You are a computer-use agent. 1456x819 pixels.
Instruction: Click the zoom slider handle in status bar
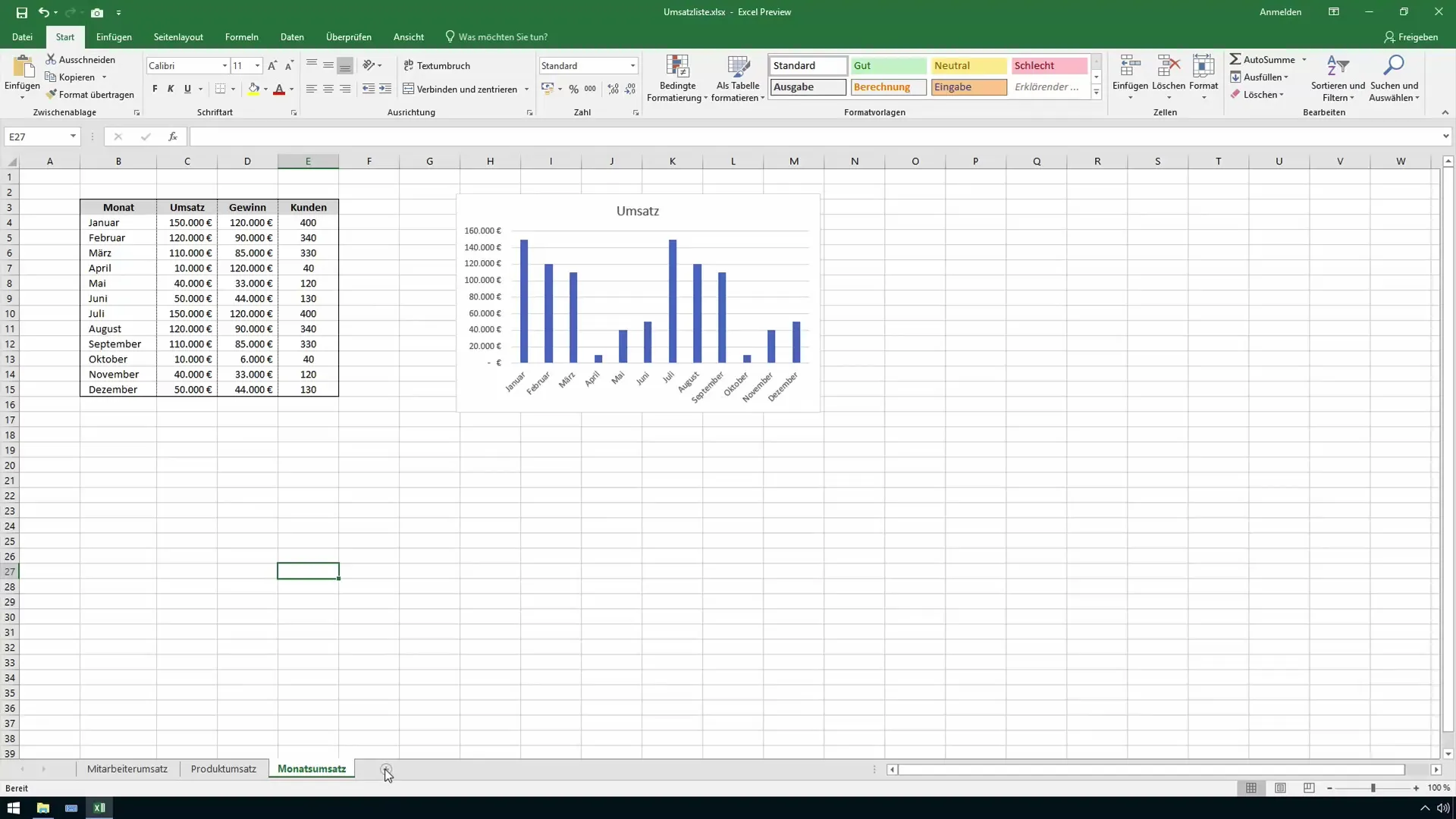[x=1373, y=789]
